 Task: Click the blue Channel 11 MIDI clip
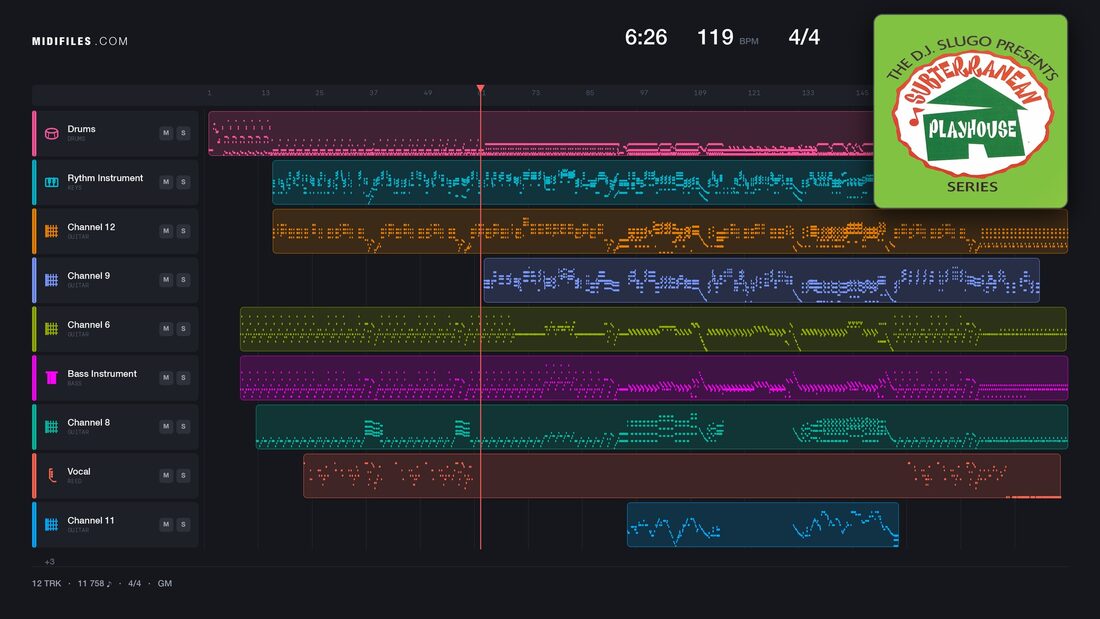(x=763, y=524)
